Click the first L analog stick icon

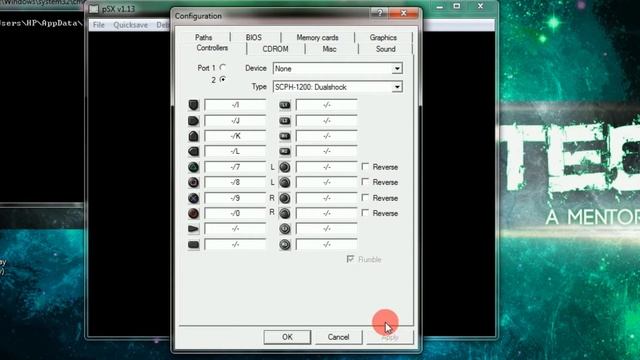tap(285, 167)
